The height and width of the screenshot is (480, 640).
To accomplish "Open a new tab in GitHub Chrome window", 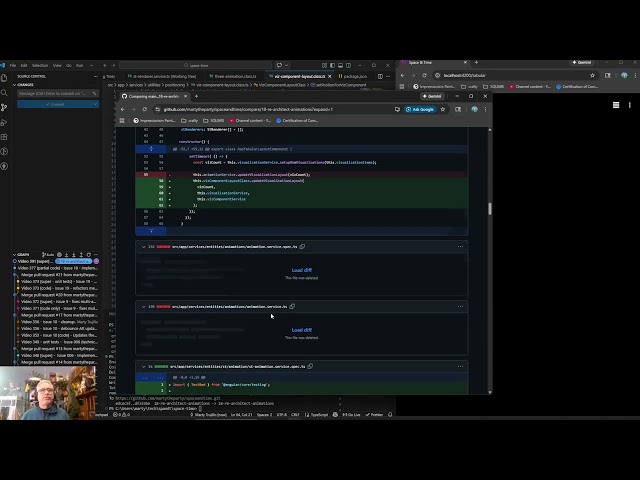I will coord(196,96).
